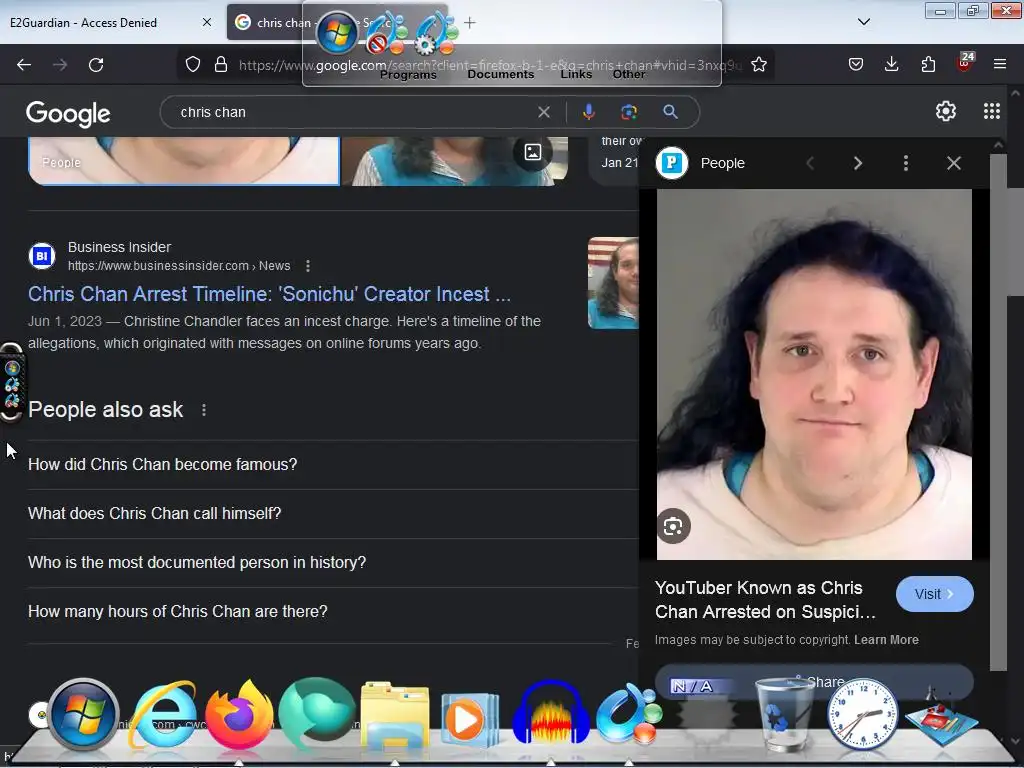Bookmark this page with the star icon
This screenshot has width=1024, height=768.
tap(759, 65)
